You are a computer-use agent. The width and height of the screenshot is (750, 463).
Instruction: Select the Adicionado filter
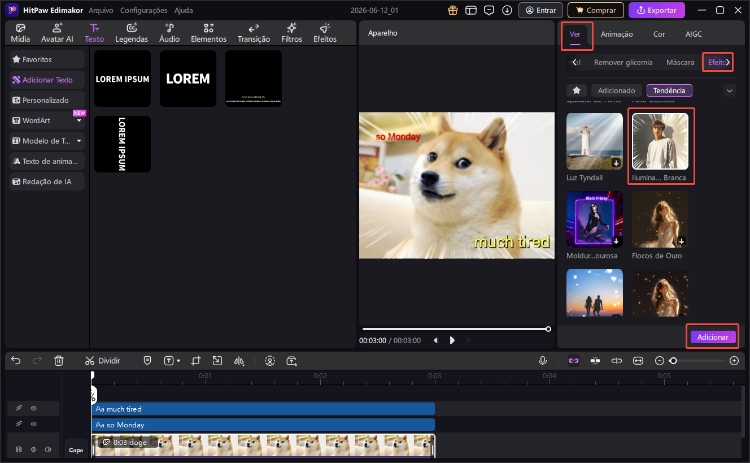point(616,90)
